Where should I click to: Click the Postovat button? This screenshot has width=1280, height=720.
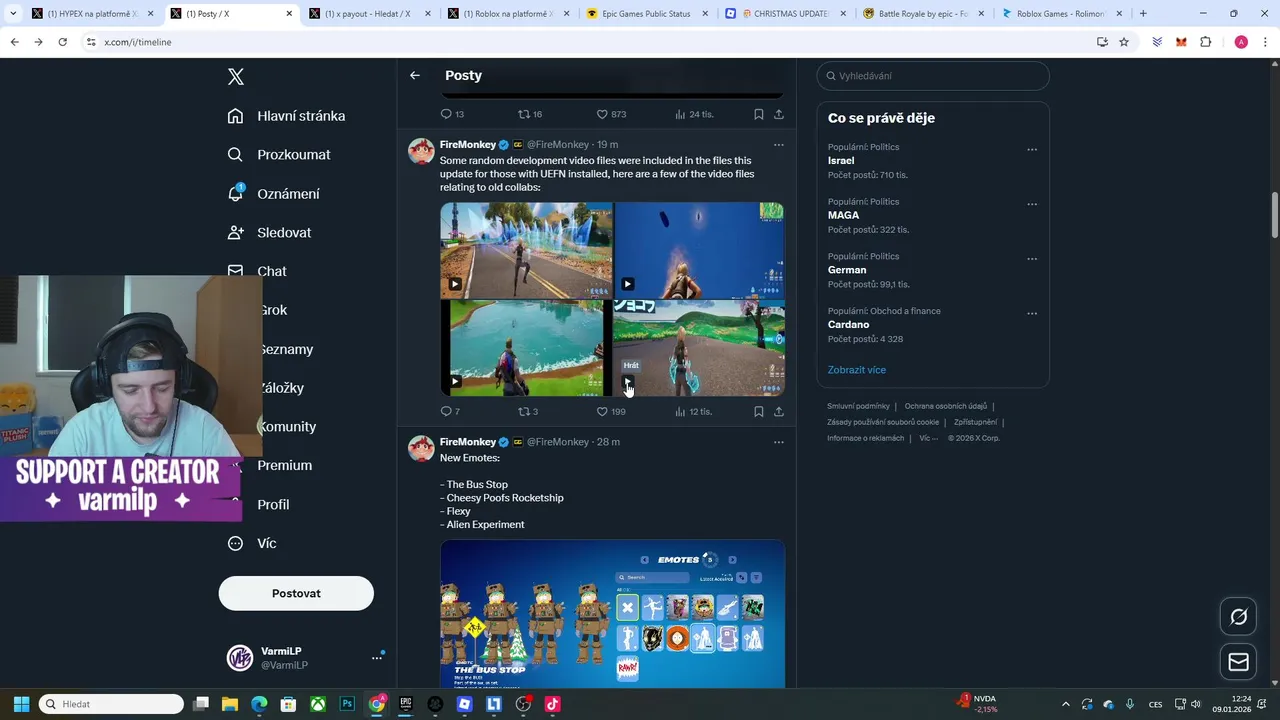coord(296,593)
